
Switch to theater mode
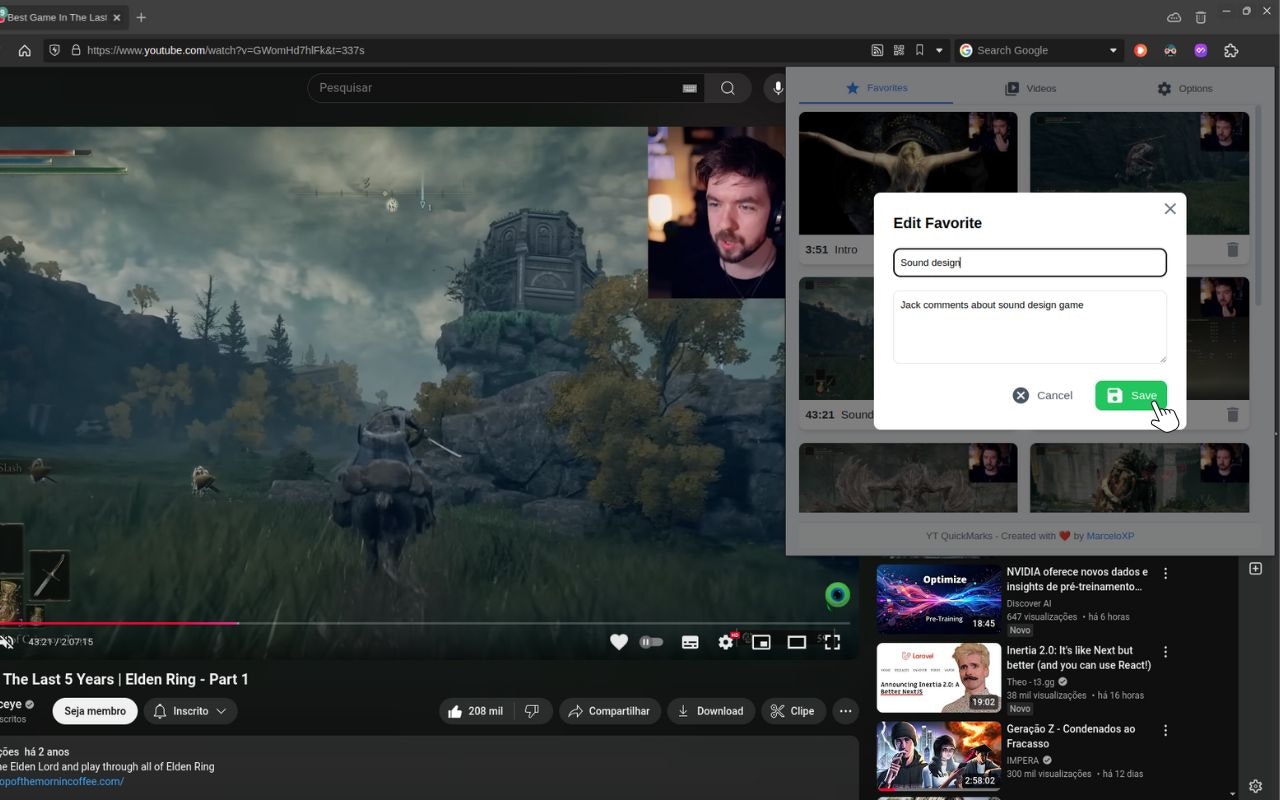coord(797,642)
